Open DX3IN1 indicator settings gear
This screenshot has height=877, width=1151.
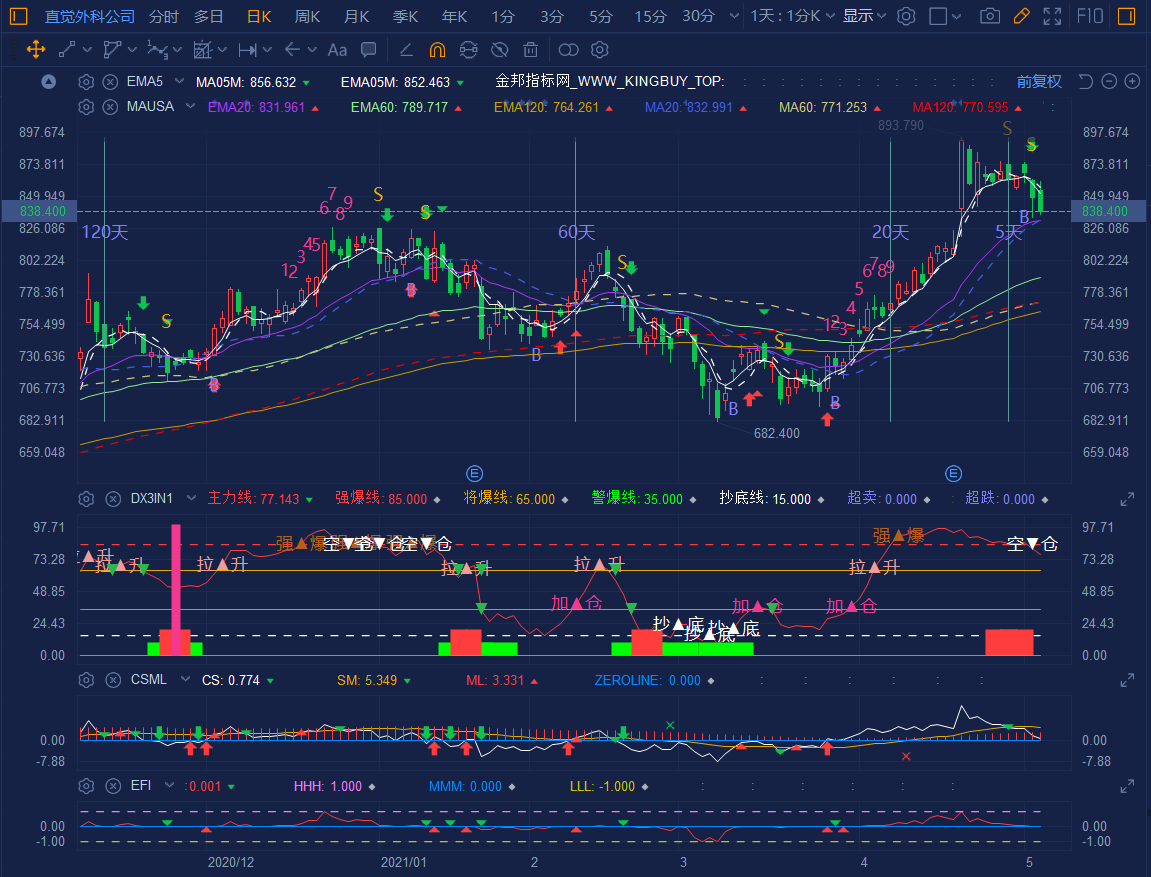[86, 499]
